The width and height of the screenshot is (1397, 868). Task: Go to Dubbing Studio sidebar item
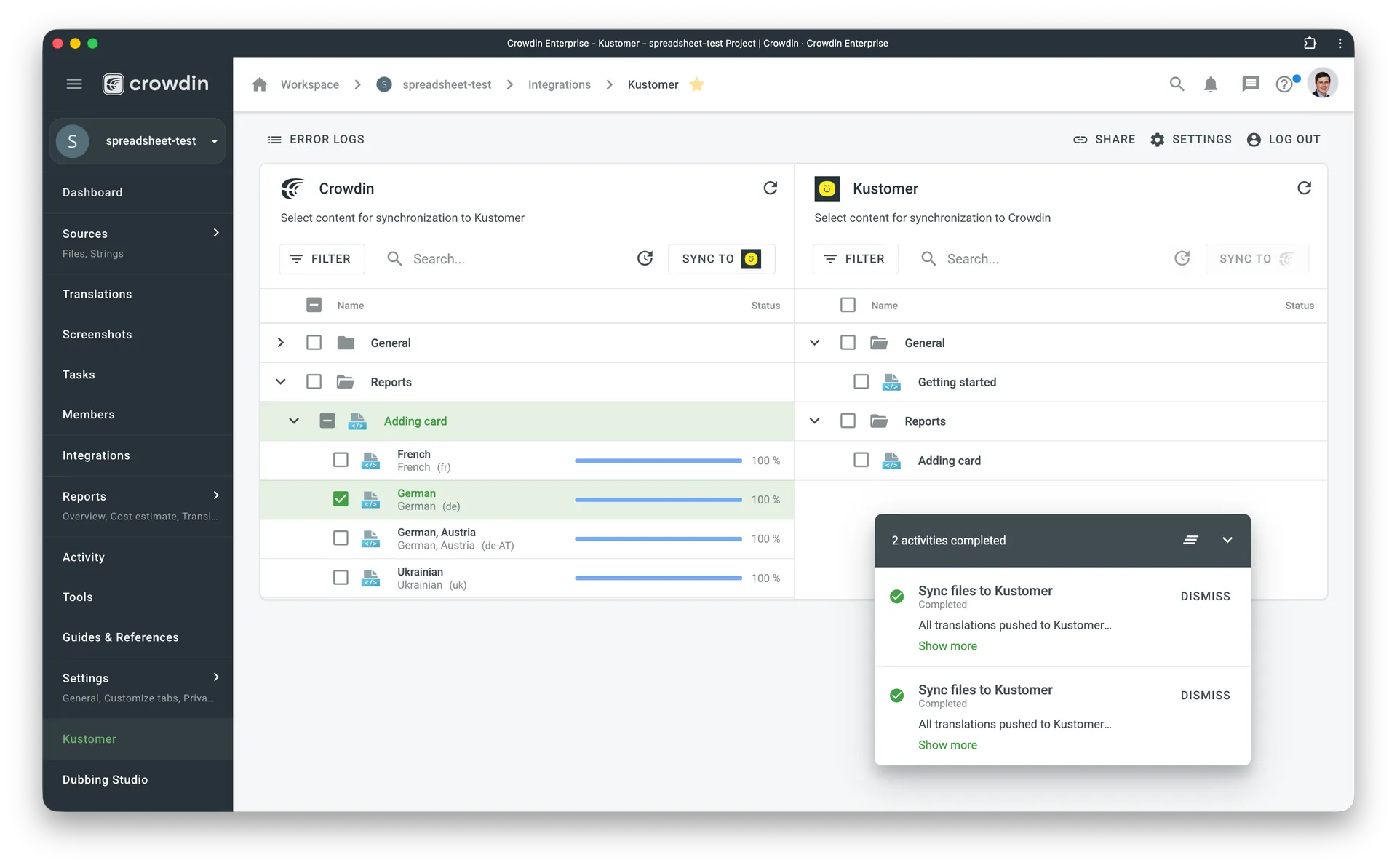(106, 779)
